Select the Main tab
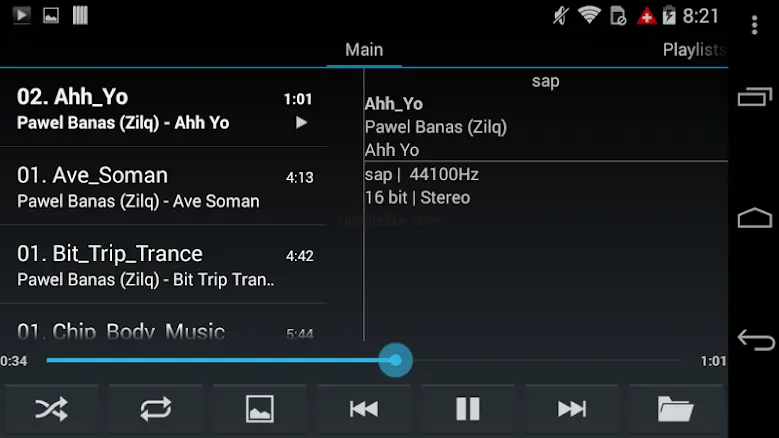Image resolution: width=779 pixels, height=438 pixels. [364, 50]
